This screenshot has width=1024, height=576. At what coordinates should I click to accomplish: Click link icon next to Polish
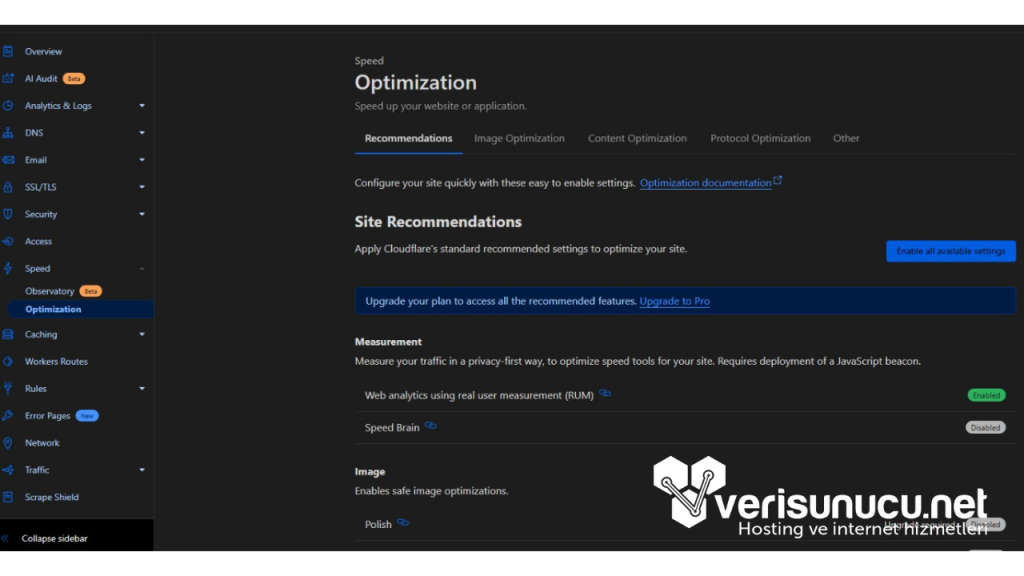pyautogui.click(x=403, y=522)
